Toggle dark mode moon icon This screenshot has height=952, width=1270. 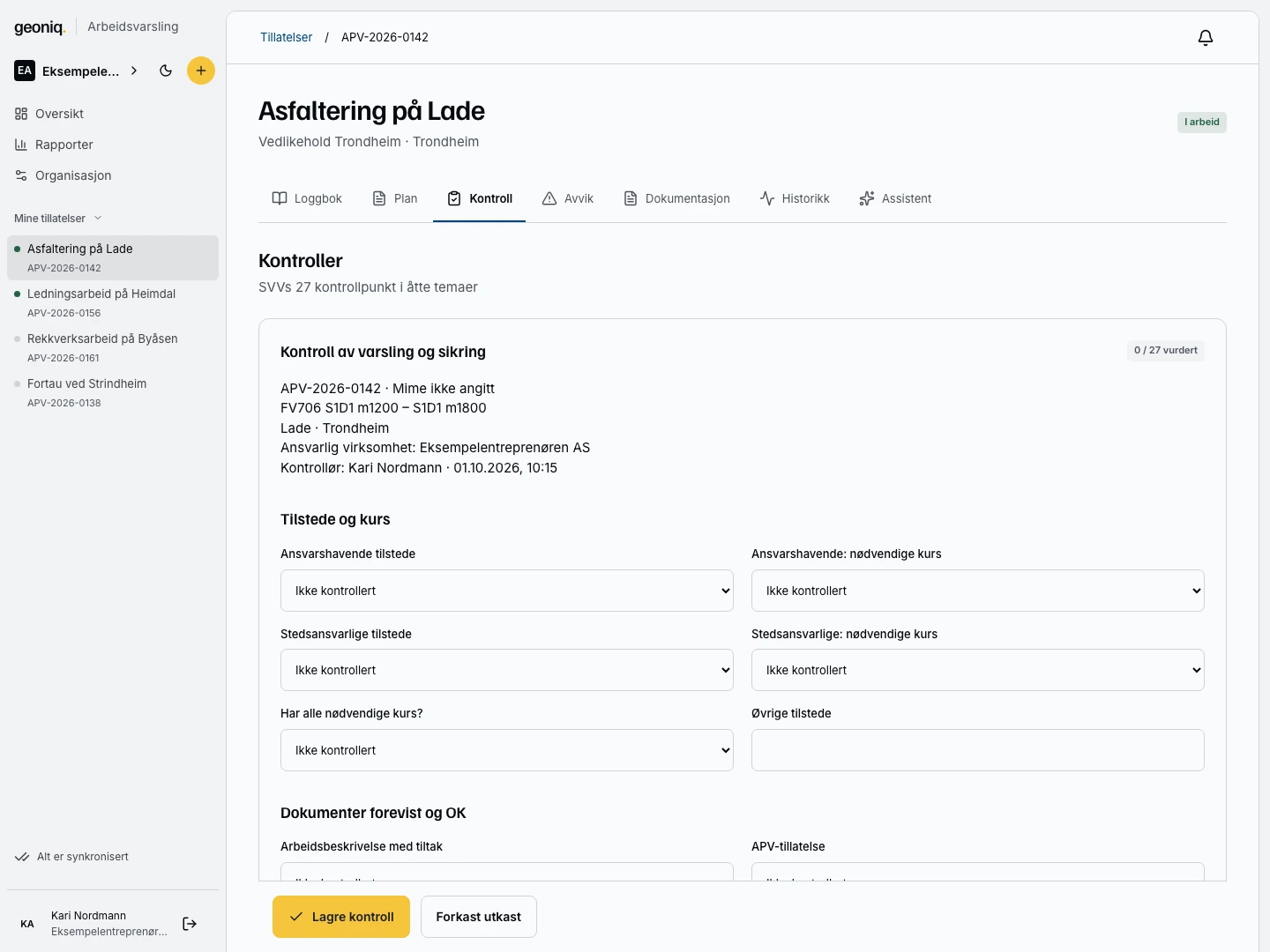click(x=166, y=71)
